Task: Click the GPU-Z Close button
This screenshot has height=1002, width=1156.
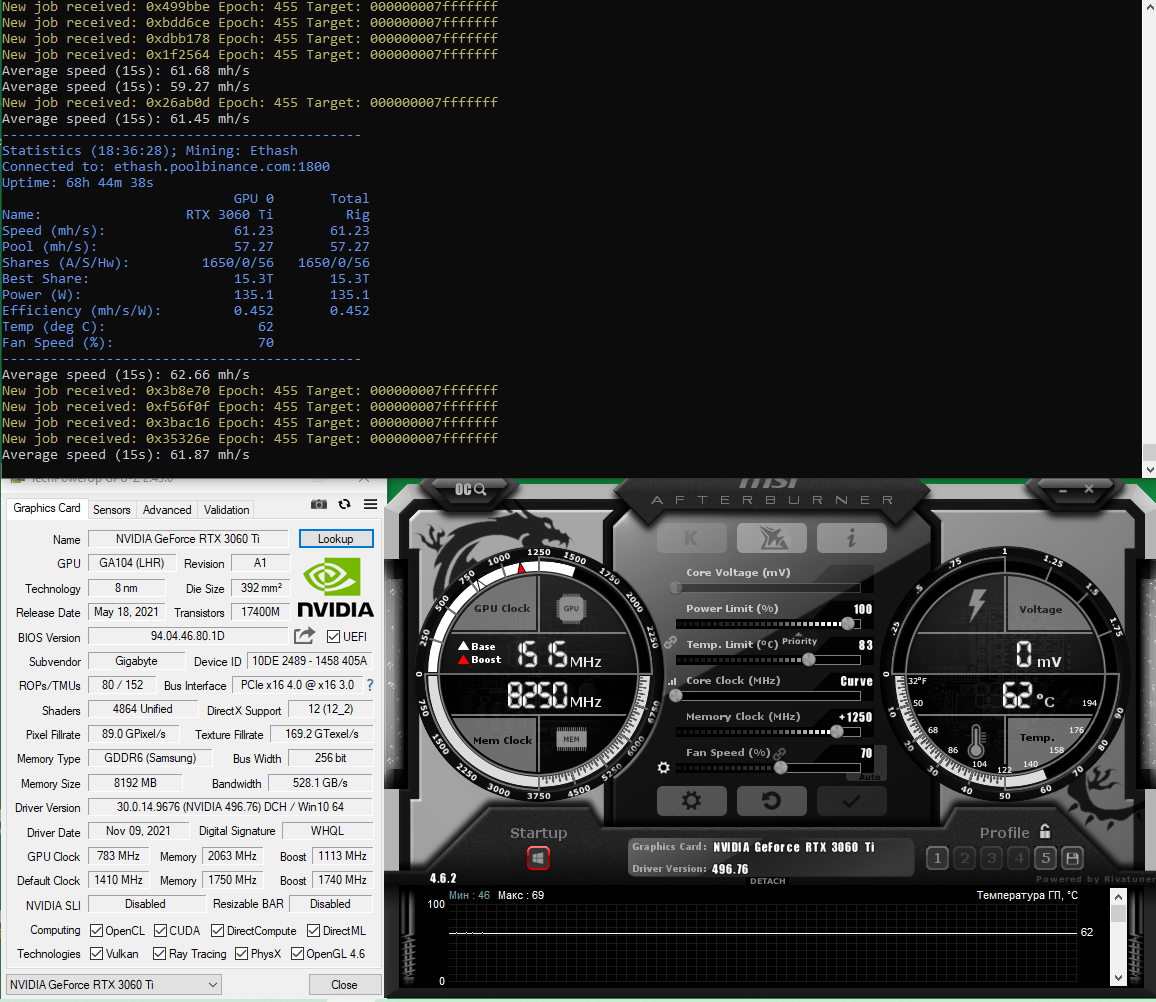Action: (344, 984)
